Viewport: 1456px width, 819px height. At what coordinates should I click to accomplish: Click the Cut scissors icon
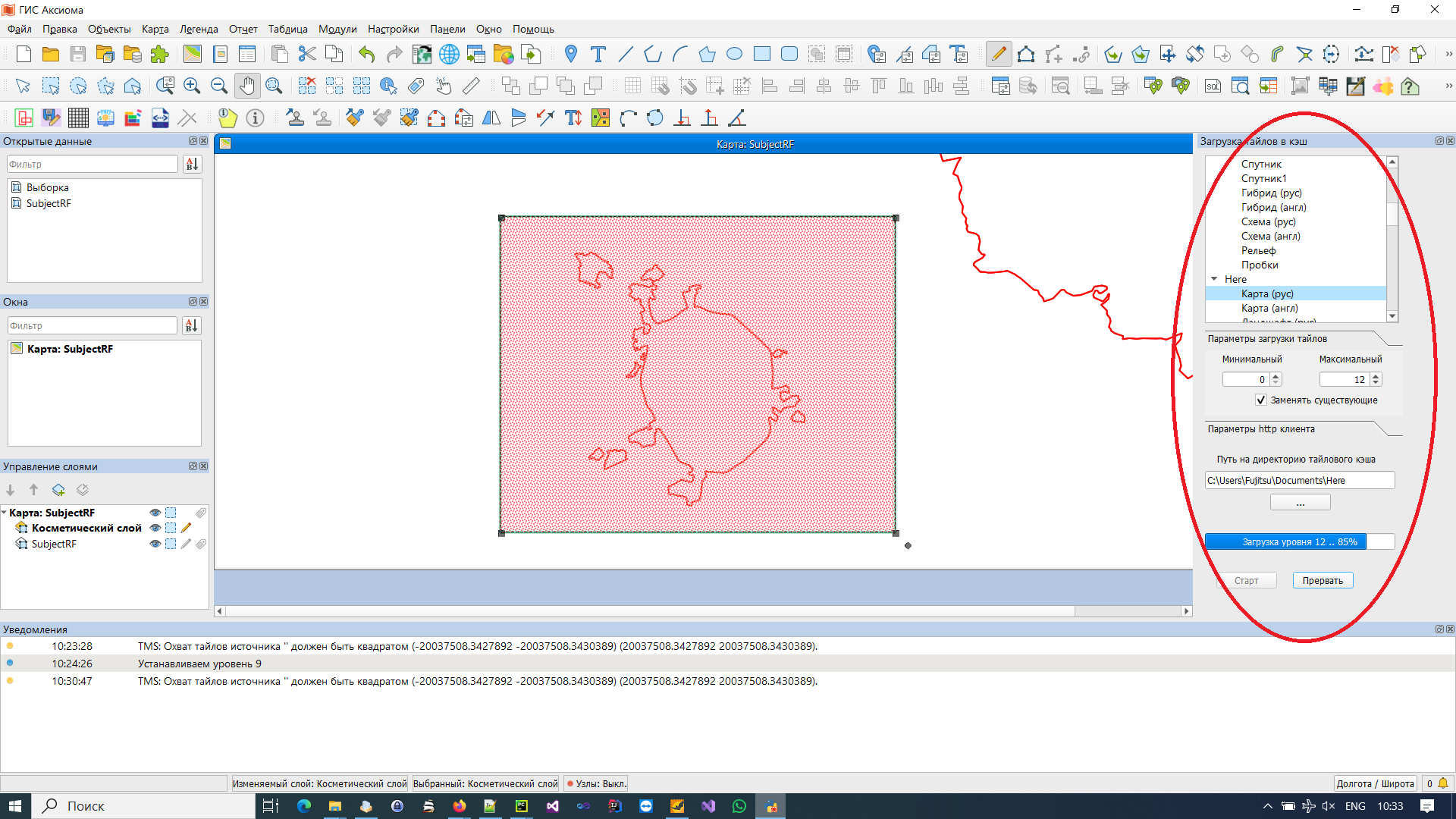click(306, 54)
